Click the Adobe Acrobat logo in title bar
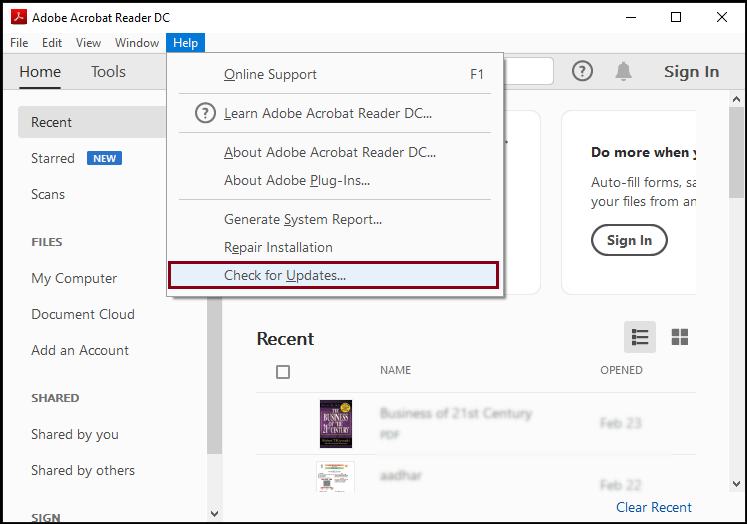747x524 pixels. pos(19,17)
